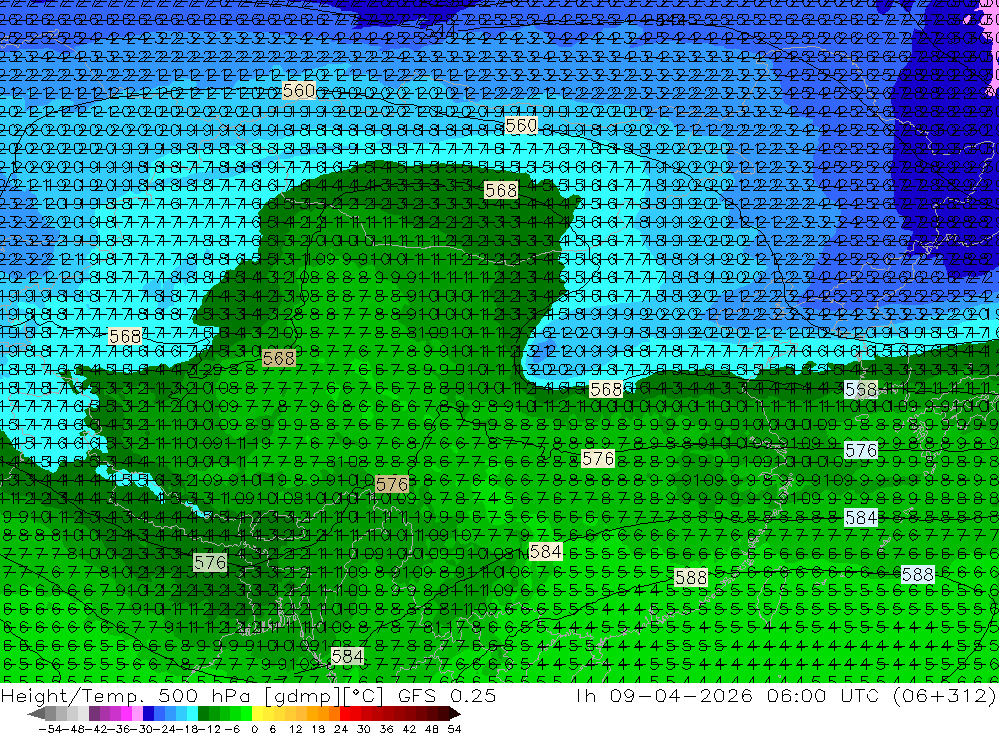Click the positive legend value '48'
The width and height of the screenshot is (1000, 733).
[x=432, y=729]
